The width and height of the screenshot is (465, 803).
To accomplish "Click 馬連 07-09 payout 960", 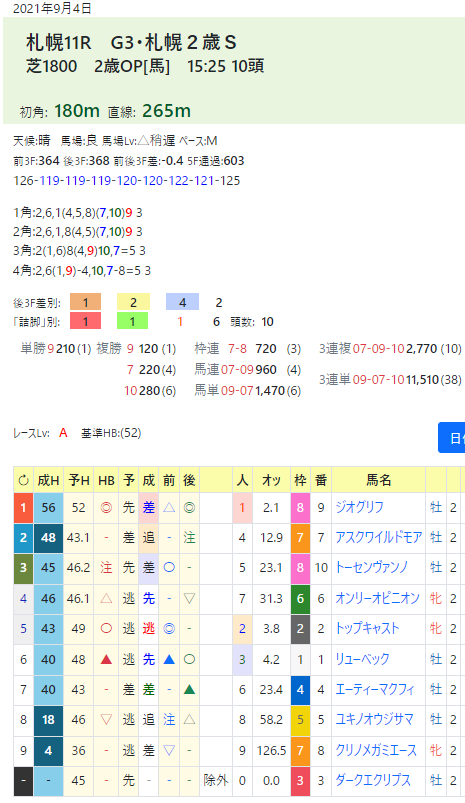I will click(266, 369).
